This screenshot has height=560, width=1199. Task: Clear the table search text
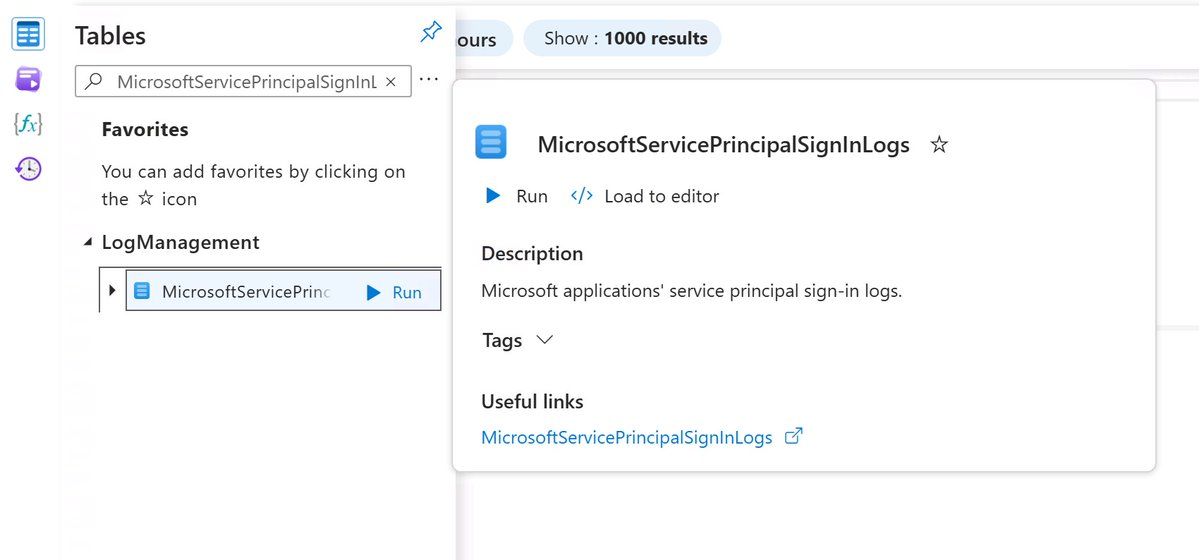coord(390,82)
